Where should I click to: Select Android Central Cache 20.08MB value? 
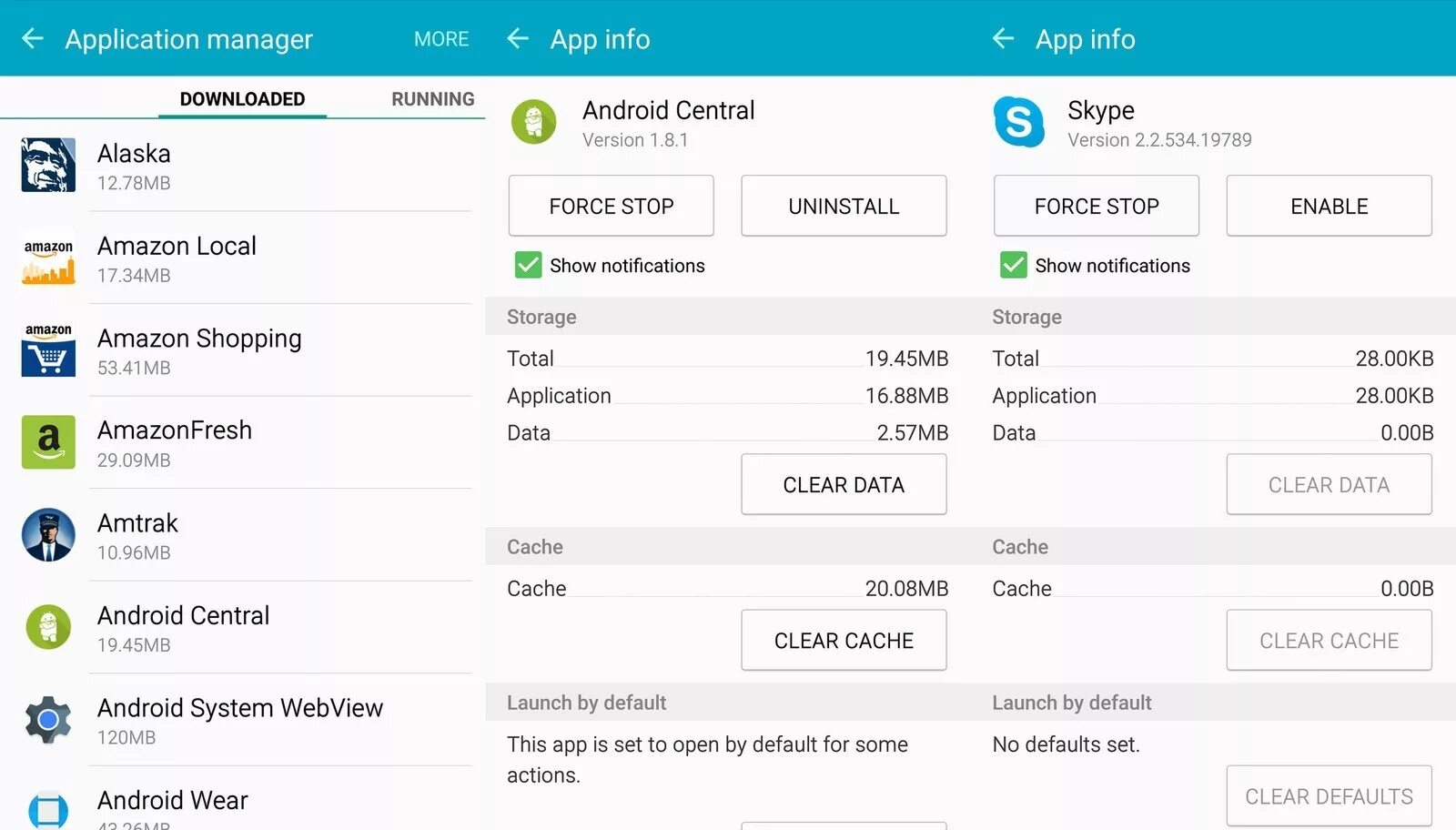[x=906, y=589]
